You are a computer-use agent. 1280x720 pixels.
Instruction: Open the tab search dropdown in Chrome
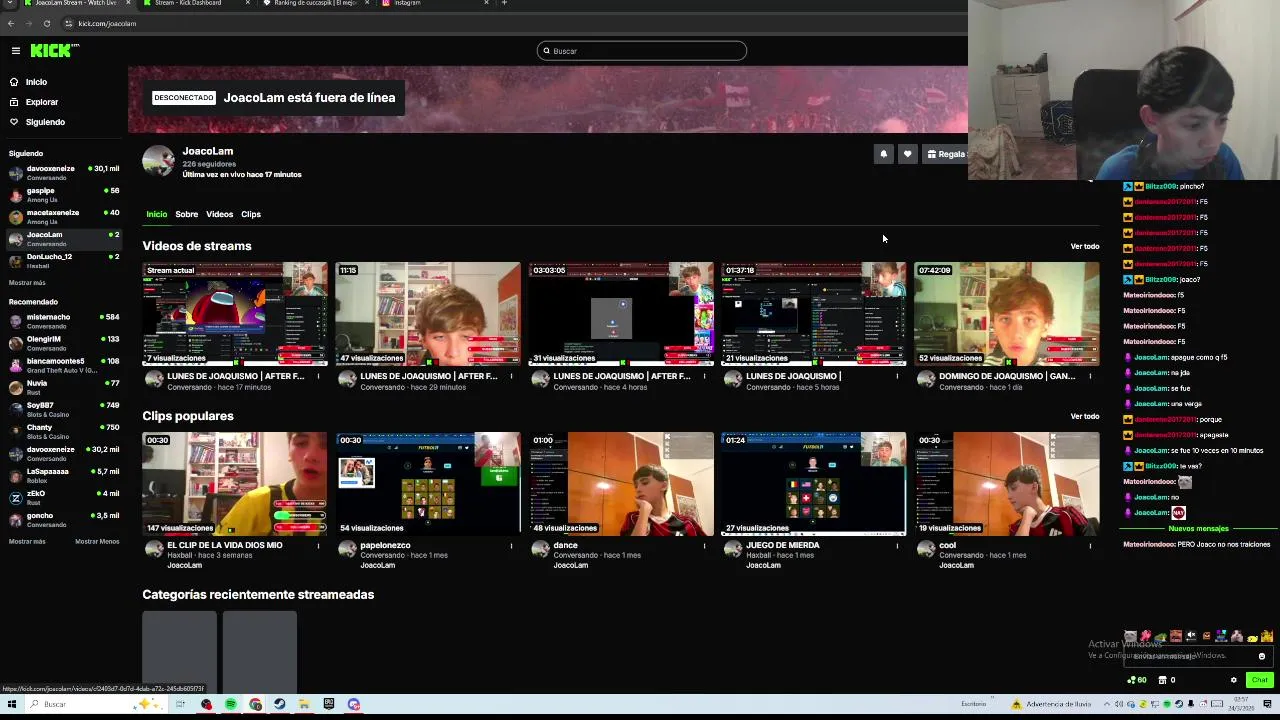[x=8, y=3]
